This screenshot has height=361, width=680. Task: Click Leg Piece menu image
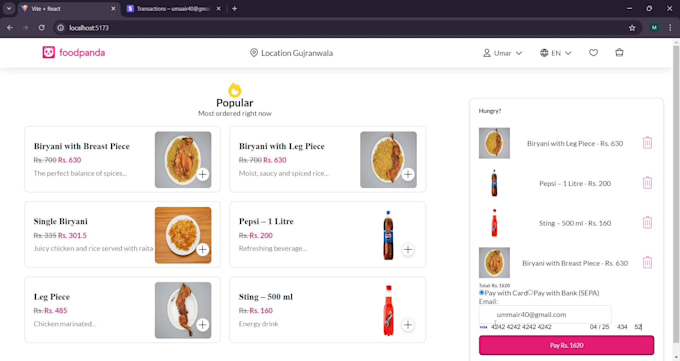point(183,310)
